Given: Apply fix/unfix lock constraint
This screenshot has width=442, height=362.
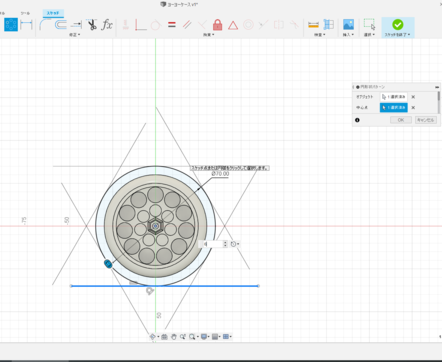Looking at the screenshot, I should [x=217, y=25].
